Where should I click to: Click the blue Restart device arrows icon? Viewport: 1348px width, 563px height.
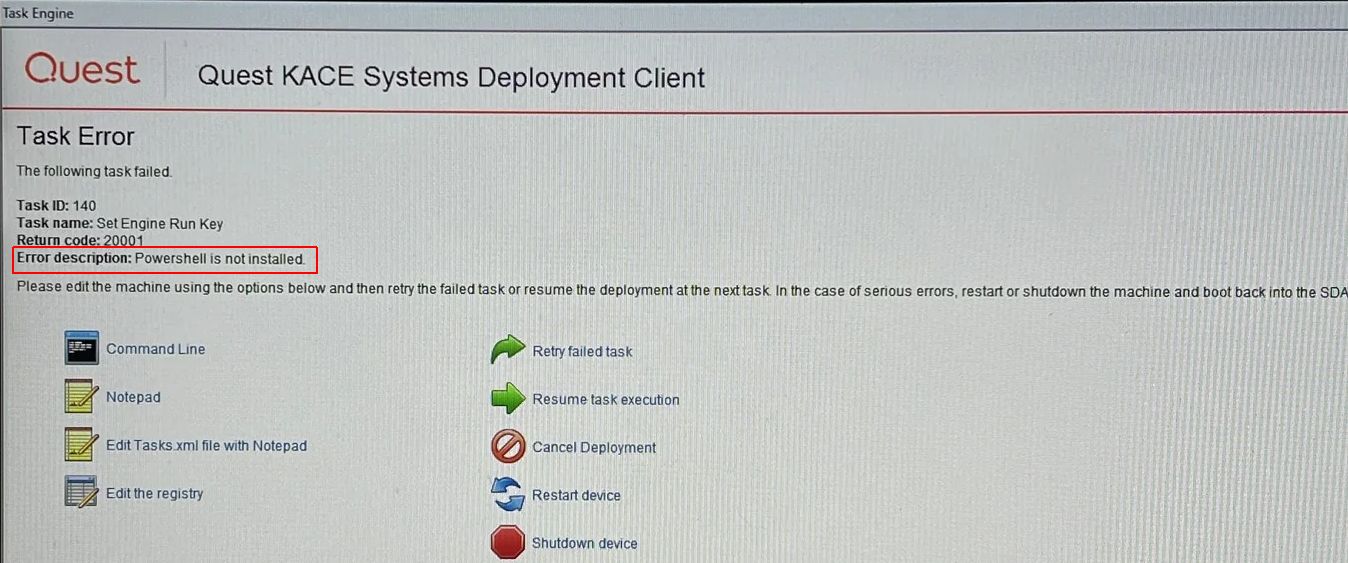[508, 495]
